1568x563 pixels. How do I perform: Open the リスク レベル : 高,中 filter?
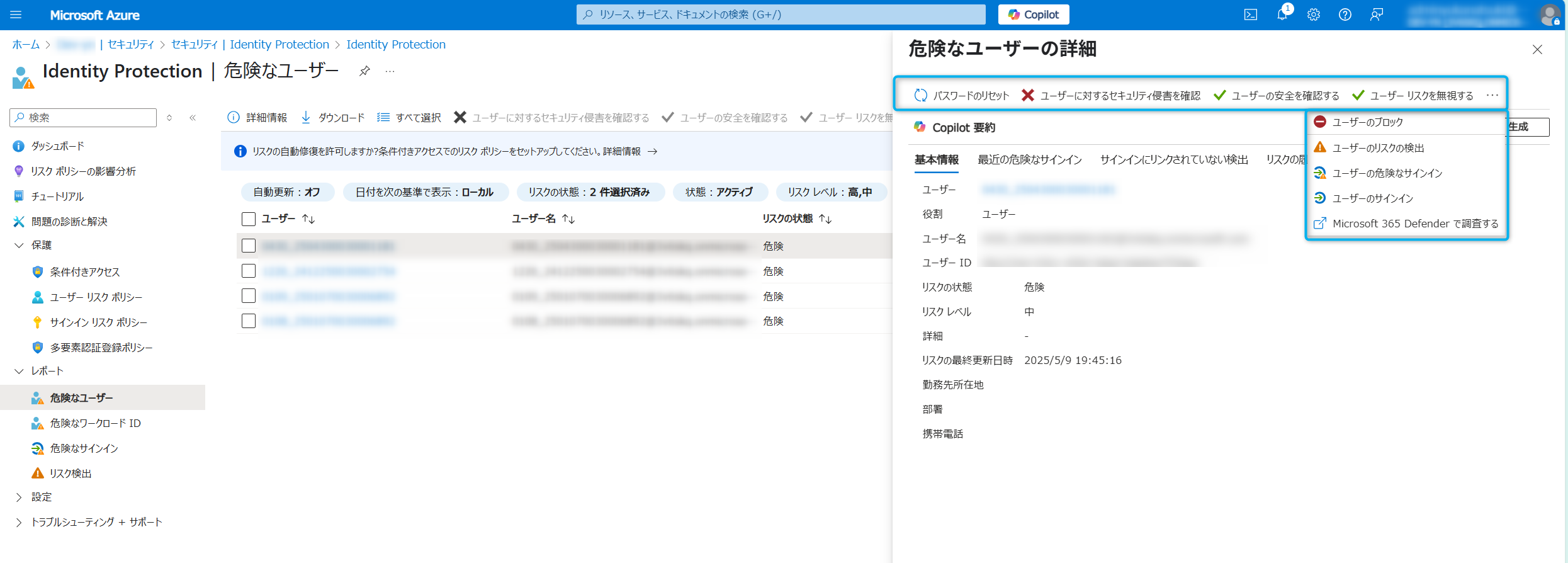point(831,192)
